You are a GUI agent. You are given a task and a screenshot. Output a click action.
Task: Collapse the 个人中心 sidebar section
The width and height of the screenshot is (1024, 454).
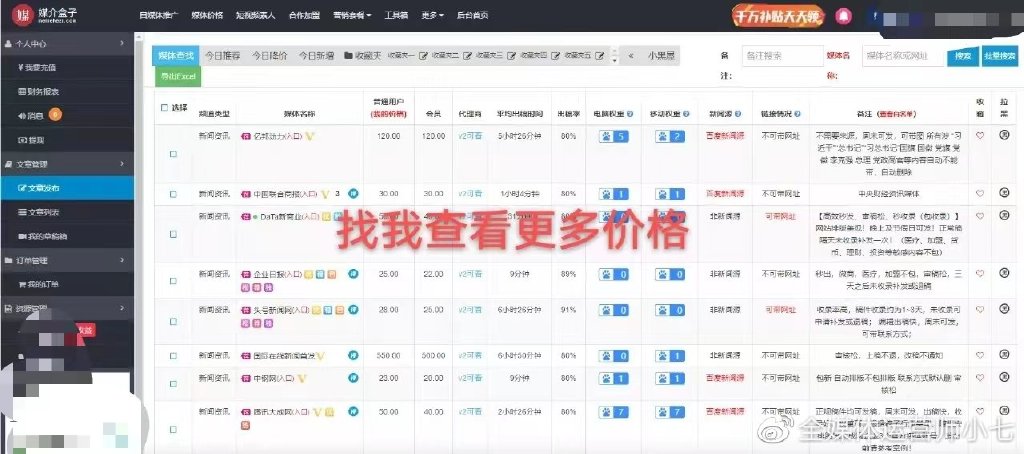click(67, 44)
